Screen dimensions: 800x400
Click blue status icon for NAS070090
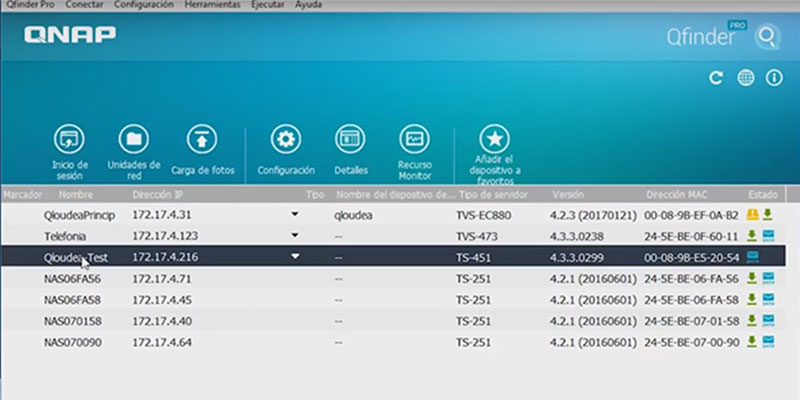point(768,342)
